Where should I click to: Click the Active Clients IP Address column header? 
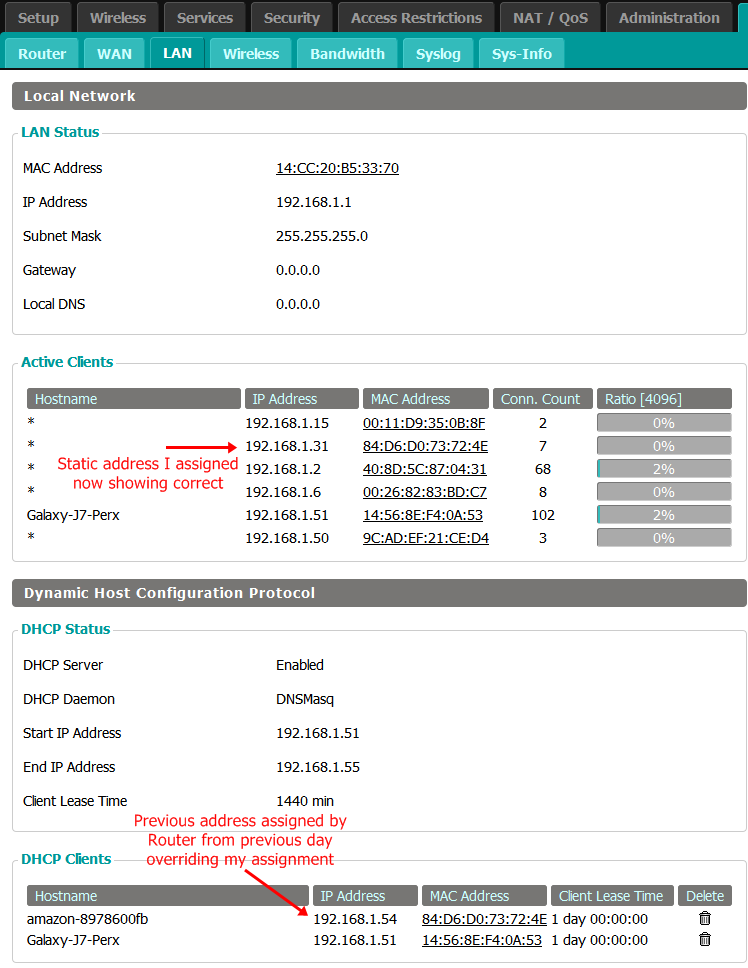point(302,399)
